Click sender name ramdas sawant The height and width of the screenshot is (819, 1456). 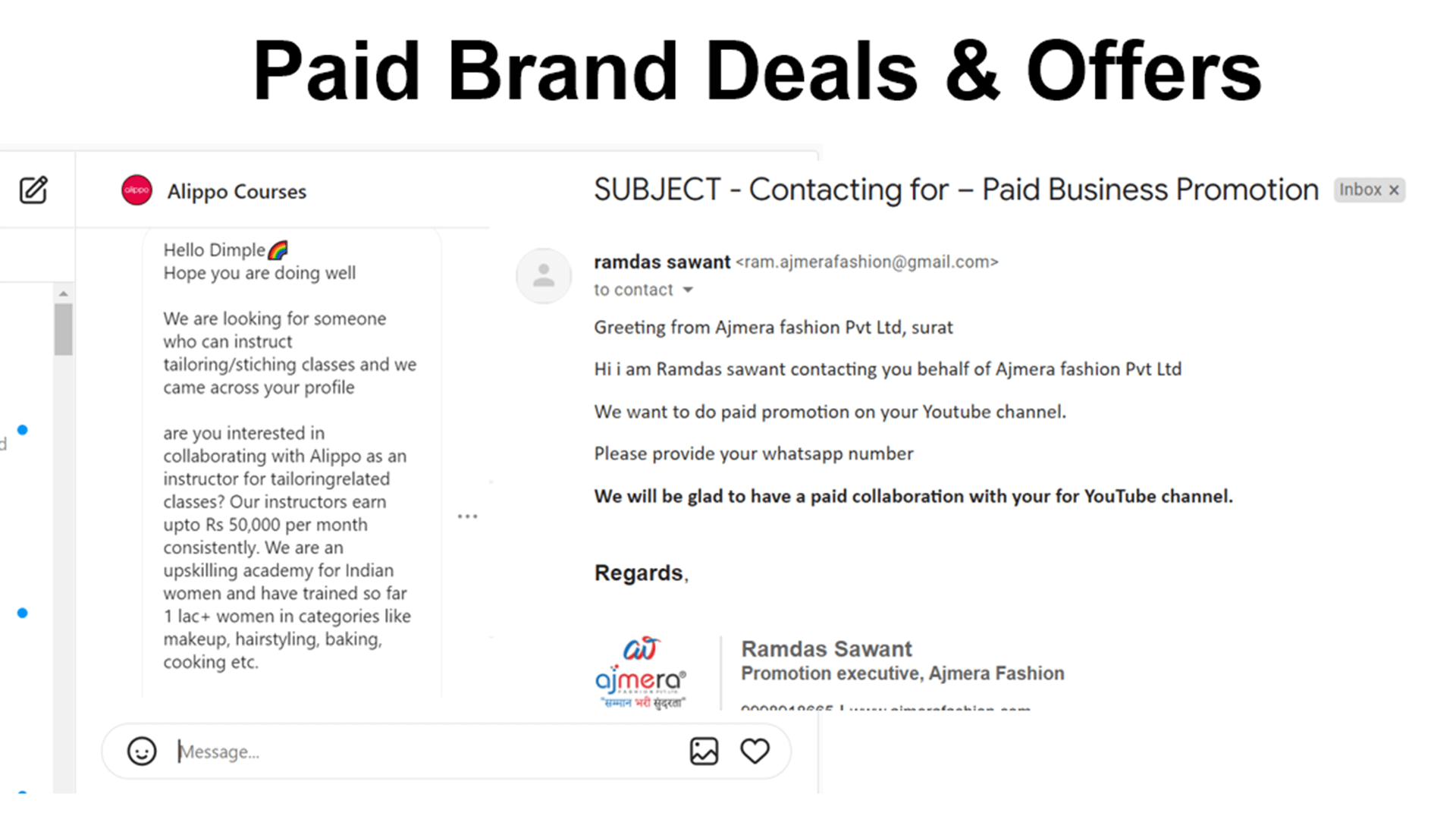tap(661, 262)
